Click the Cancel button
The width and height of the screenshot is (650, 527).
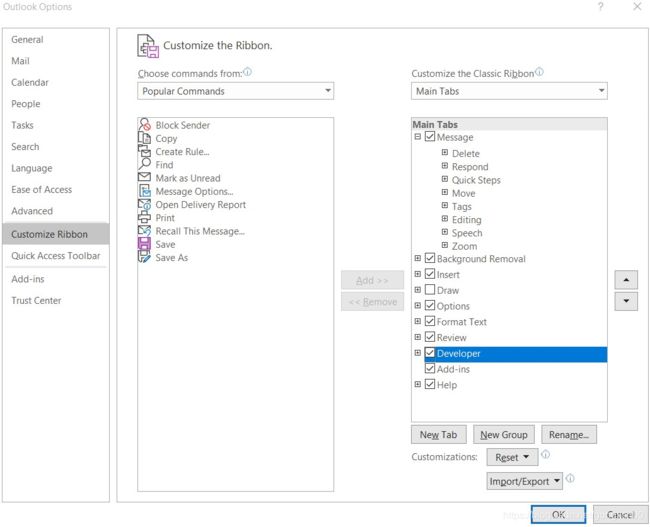click(x=621, y=515)
